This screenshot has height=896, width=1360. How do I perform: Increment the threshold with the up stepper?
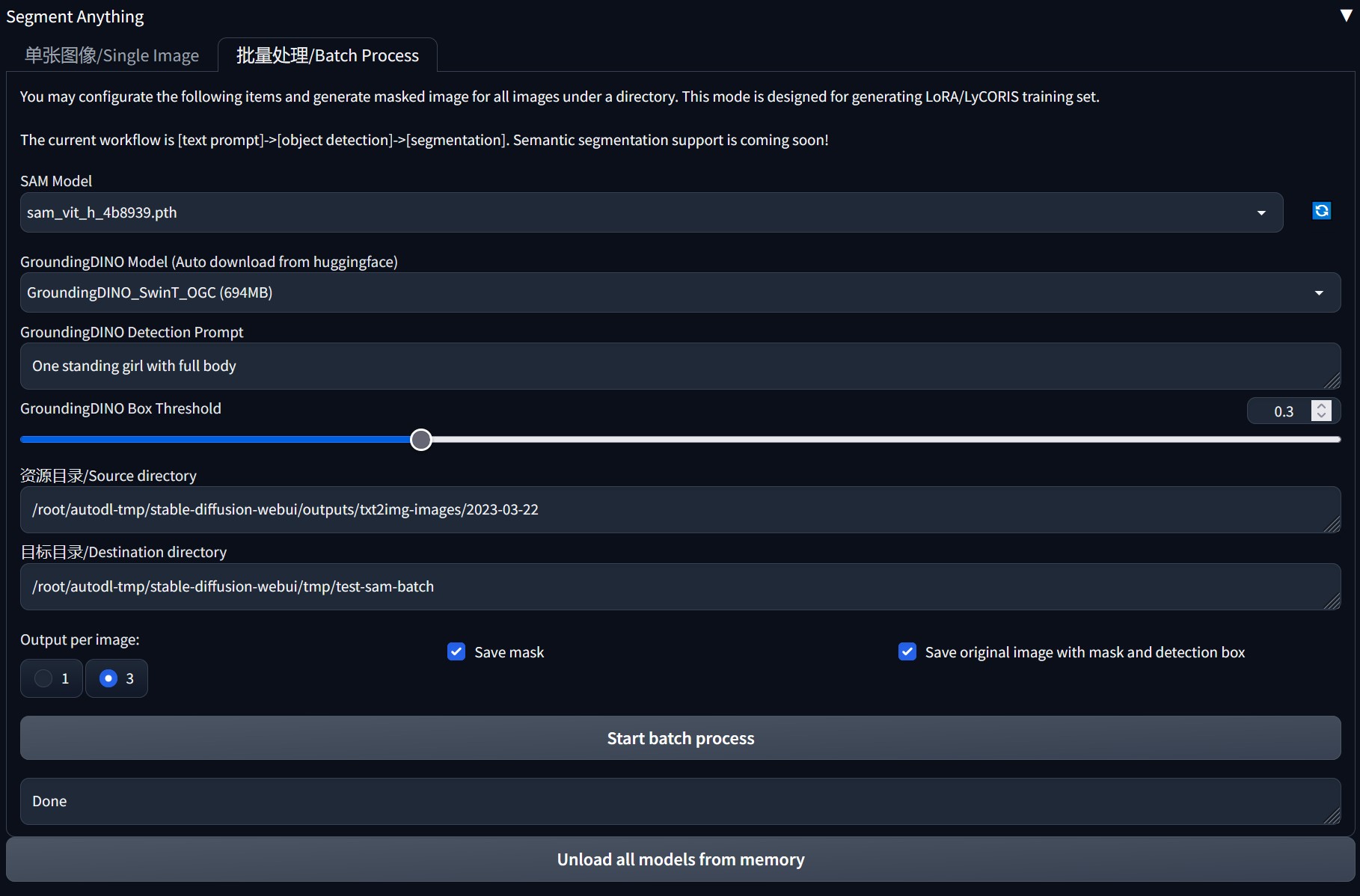pos(1321,405)
